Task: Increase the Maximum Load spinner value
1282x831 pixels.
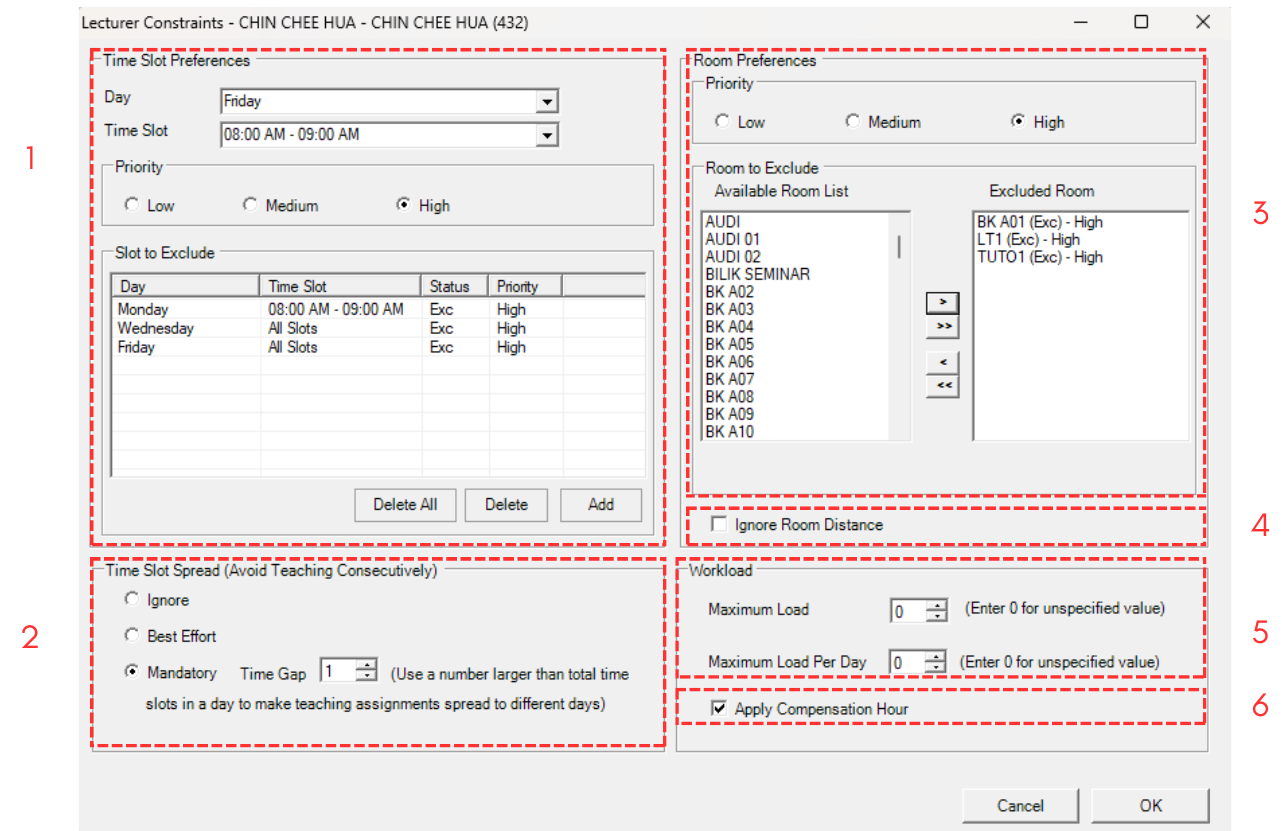Action: [x=936, y=604]
